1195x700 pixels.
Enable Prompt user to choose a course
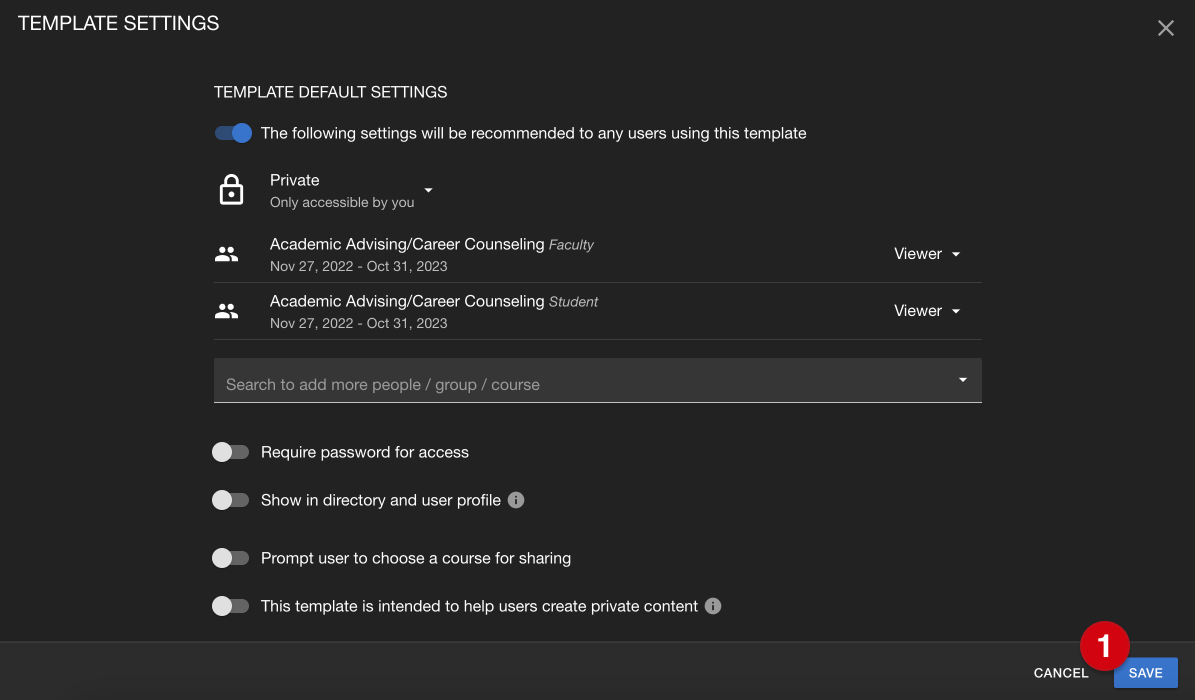(x=231, y=558)
